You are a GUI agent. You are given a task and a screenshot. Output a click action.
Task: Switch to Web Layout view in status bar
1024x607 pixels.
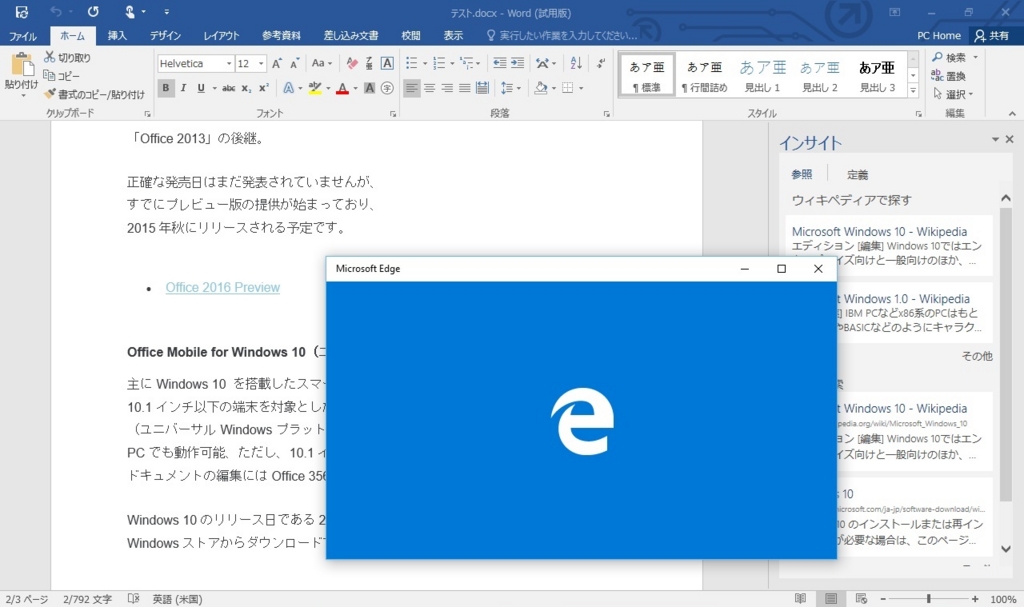[x=861, y=599]
